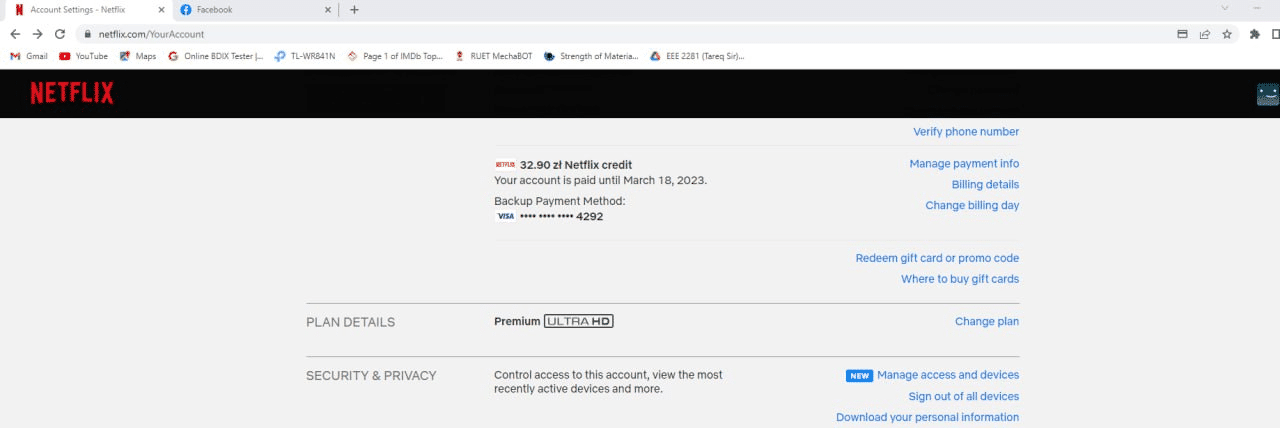Reload the Netflix account page
Viewport: 1280px width, 428px height.
(x=60, y=34)
